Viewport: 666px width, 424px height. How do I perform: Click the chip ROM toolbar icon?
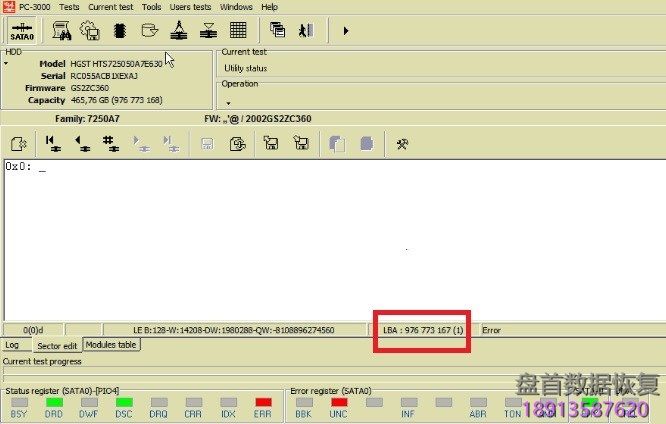point(120,31)
